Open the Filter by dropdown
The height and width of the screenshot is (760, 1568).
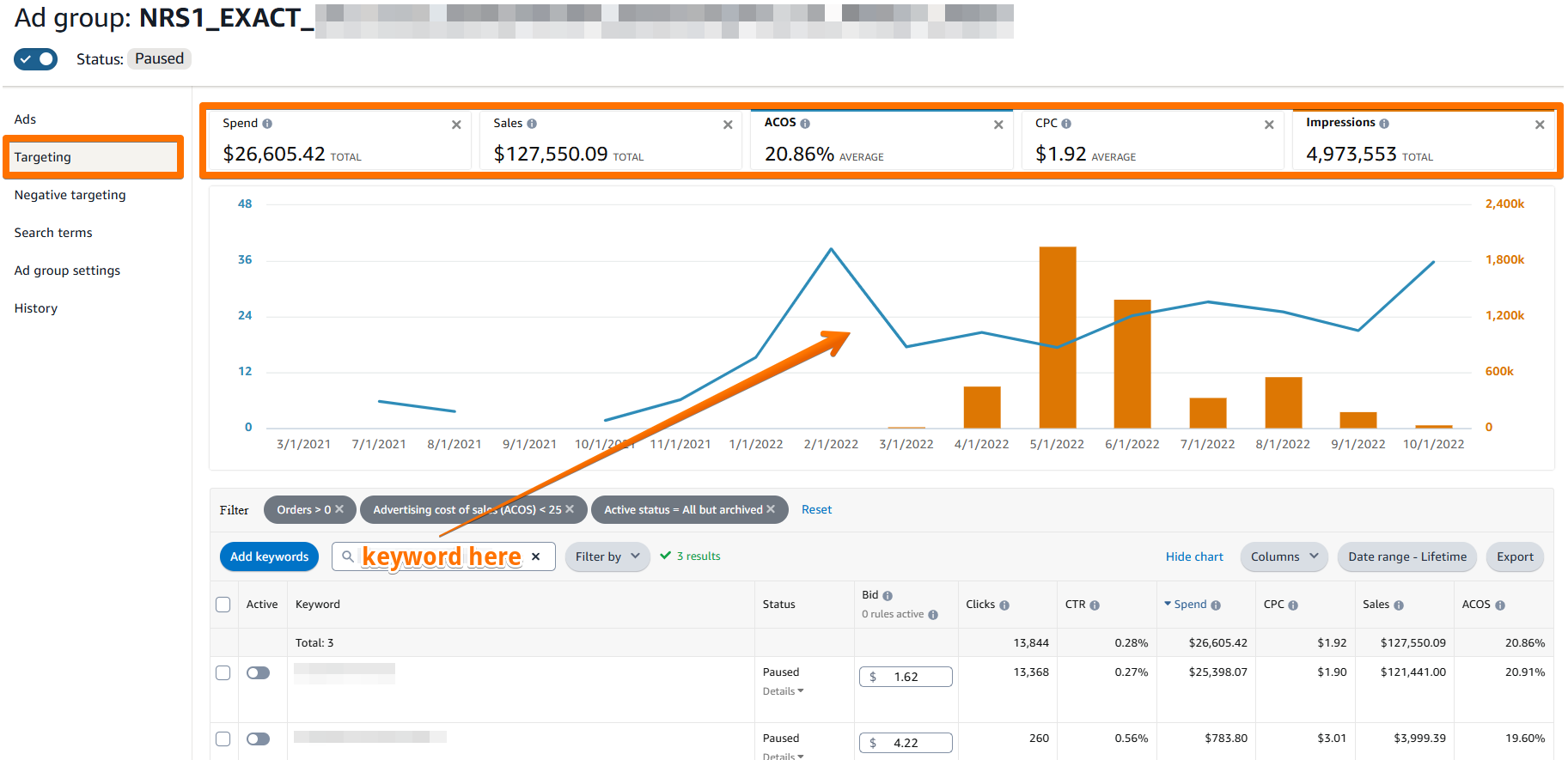[607, 556]
